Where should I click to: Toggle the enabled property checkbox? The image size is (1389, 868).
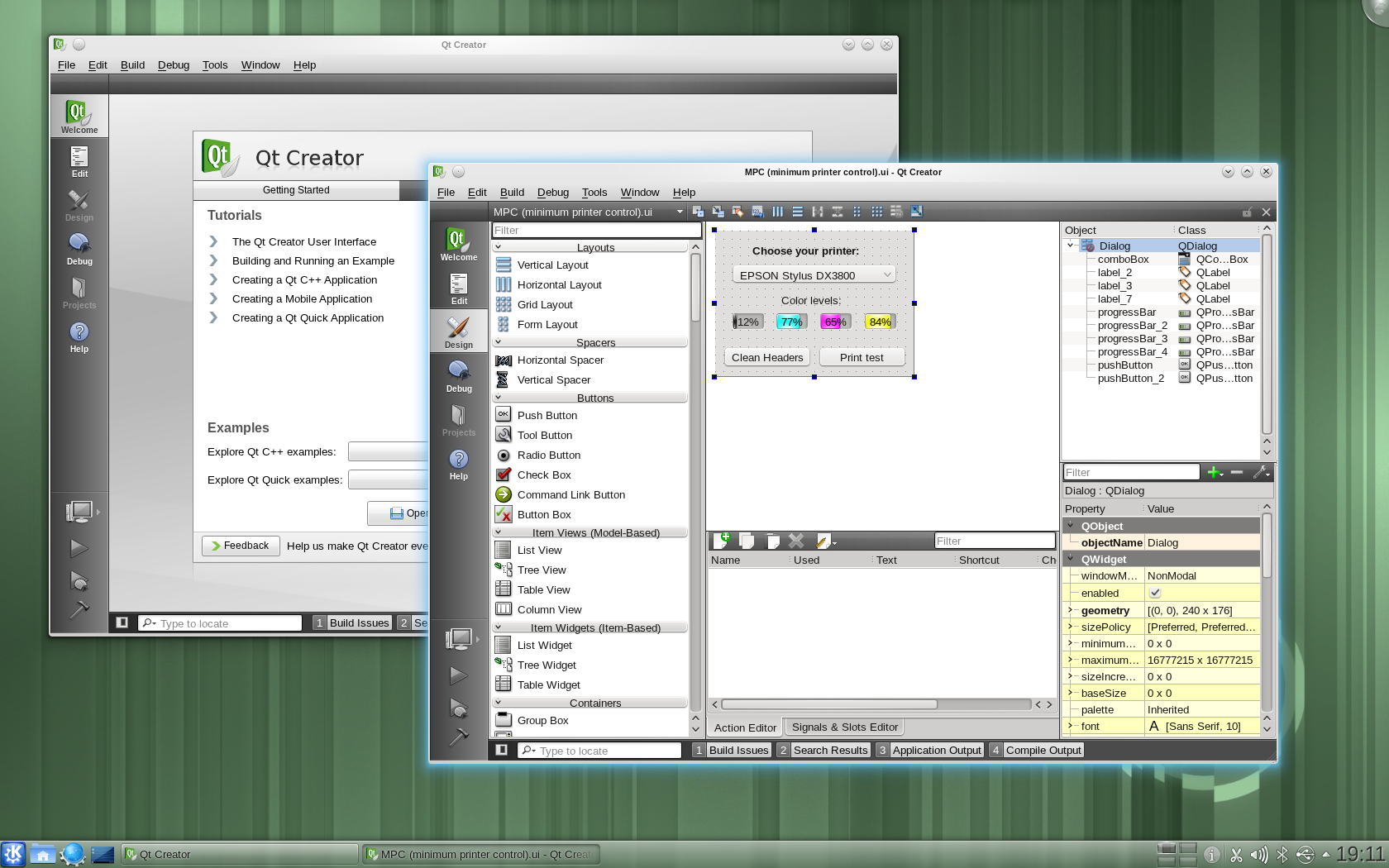1155,593
